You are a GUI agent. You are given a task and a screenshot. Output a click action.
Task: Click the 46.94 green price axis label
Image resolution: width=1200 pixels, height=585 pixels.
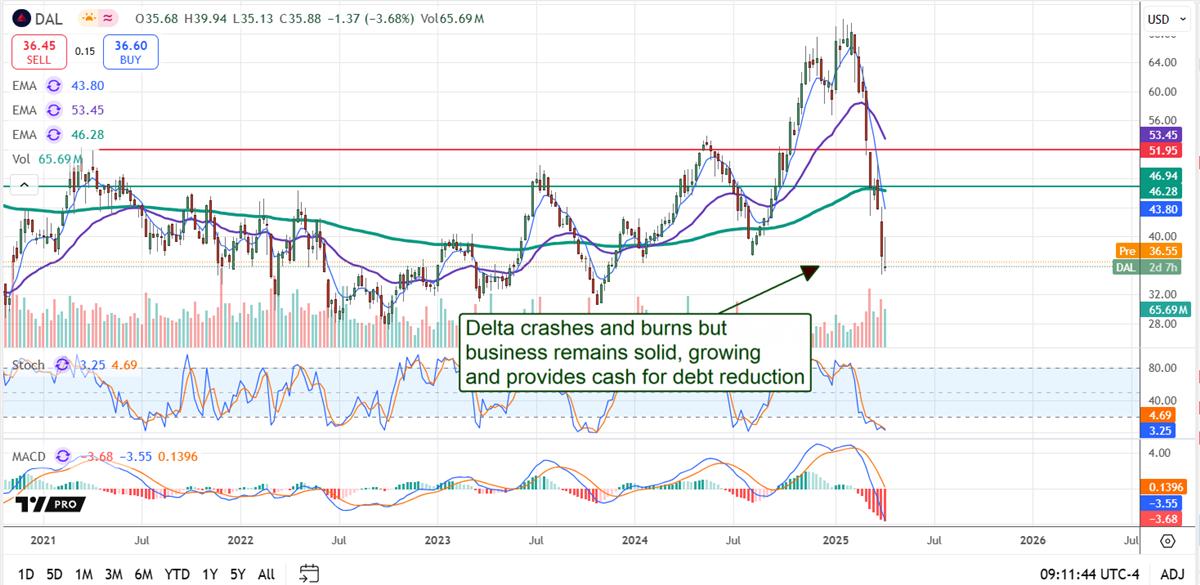tap(1163, 173)
